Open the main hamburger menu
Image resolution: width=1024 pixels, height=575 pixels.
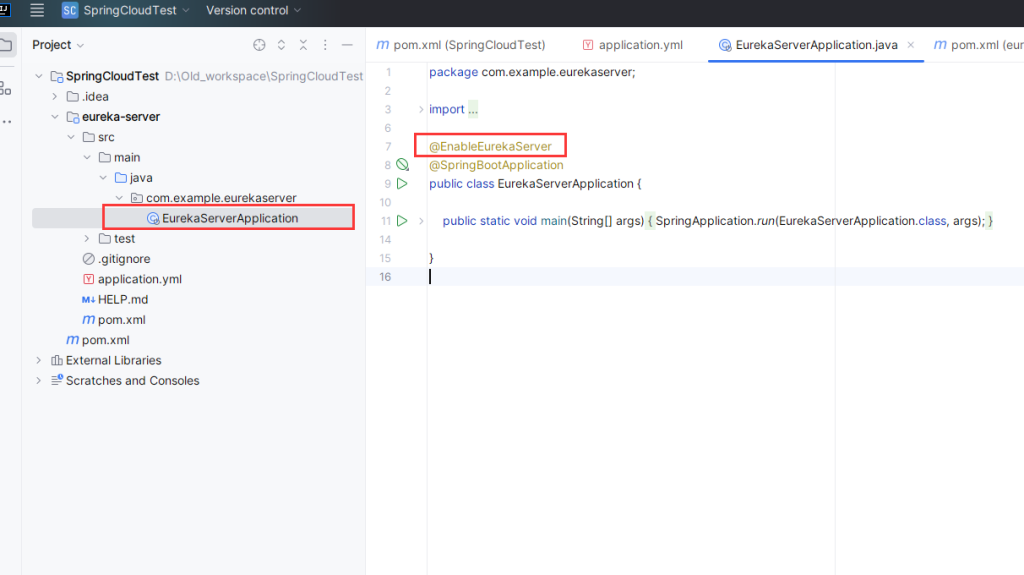(37, 10)
